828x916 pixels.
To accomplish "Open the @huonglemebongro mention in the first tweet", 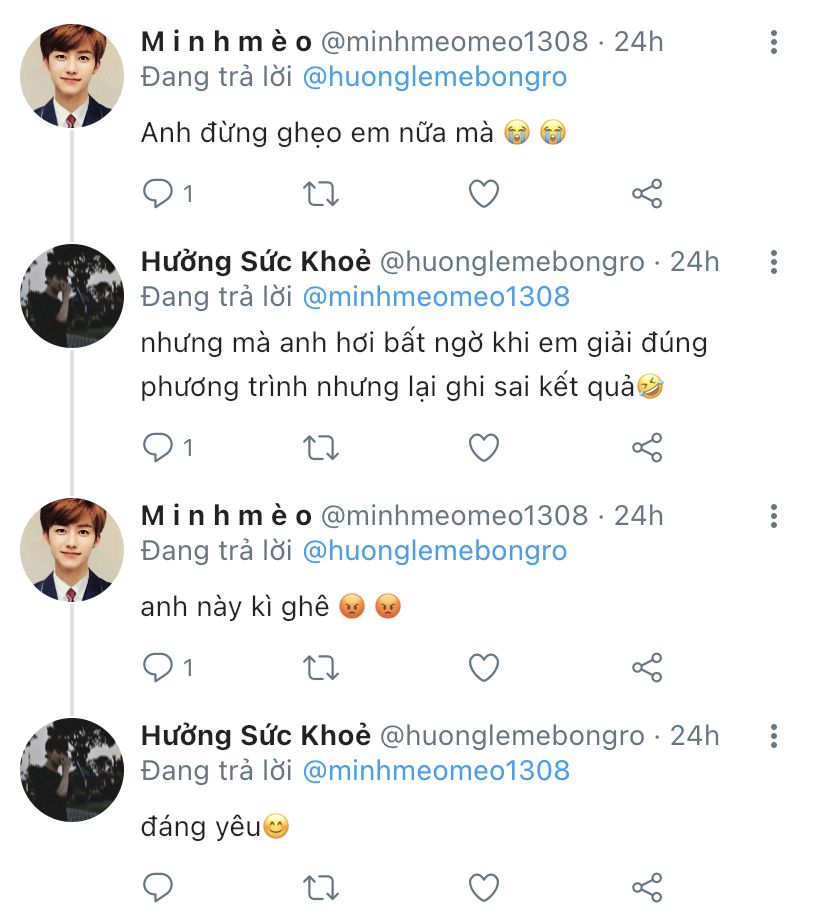I will (434, 77).
